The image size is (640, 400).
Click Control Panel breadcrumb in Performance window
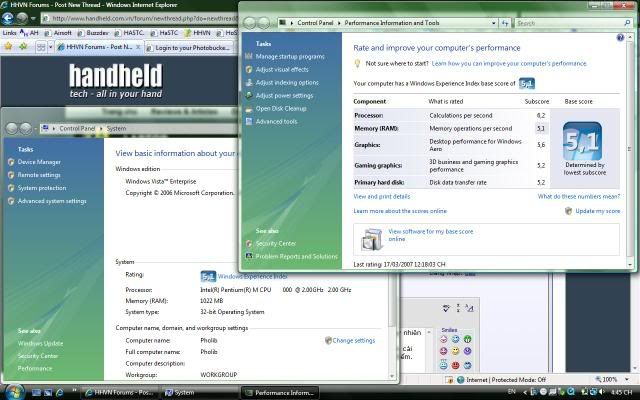(315, 23)
